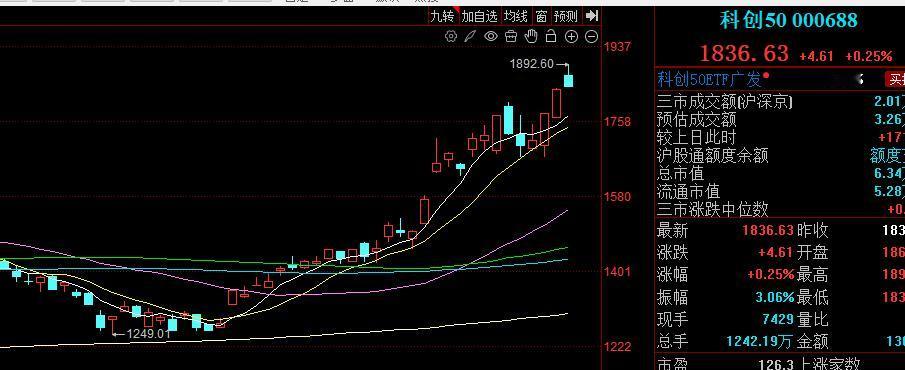Viewport: 905px width, 370px height.
Task: Click the 最高 label
Action: [x=813, y=274]
